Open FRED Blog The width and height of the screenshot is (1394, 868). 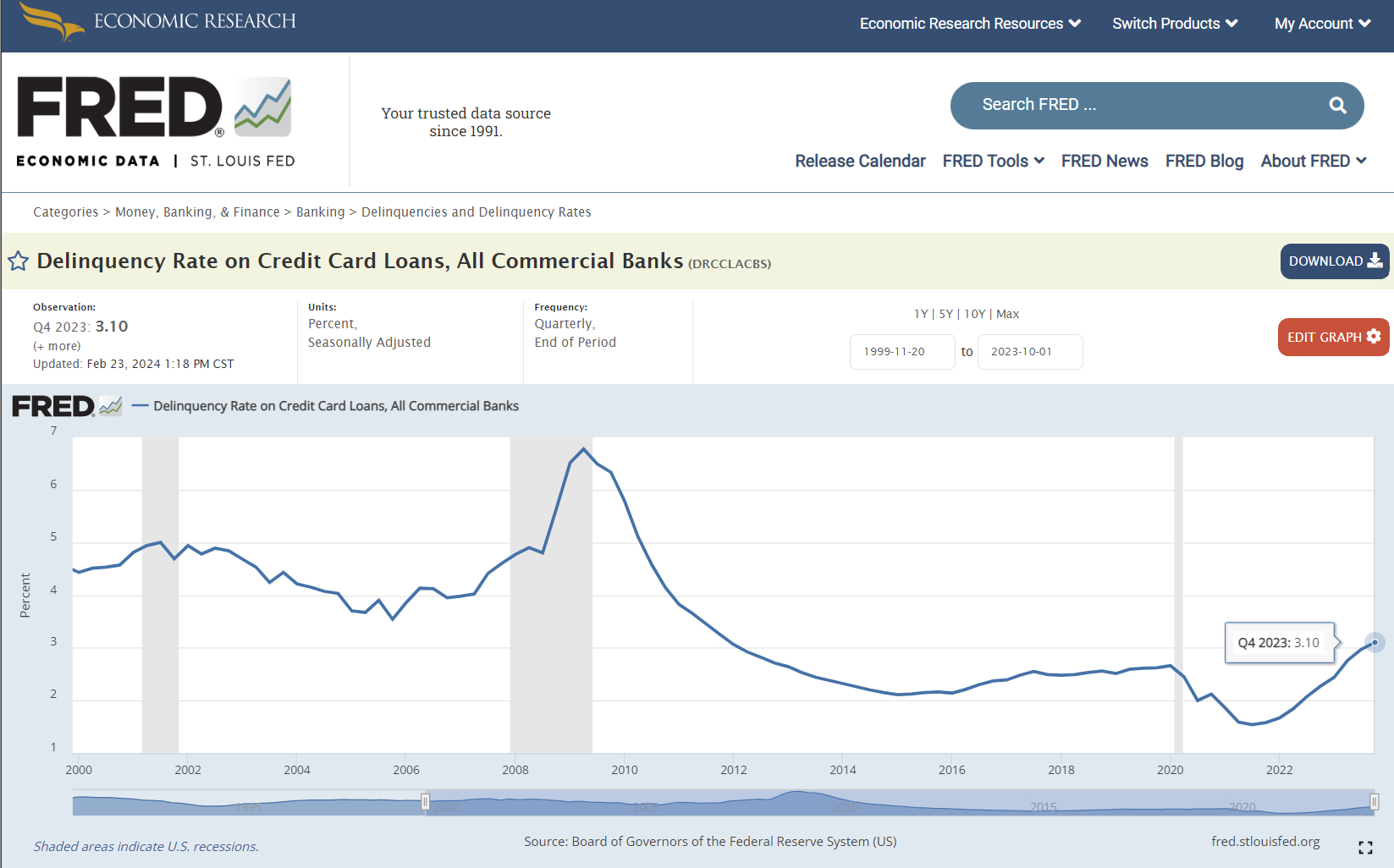pos(1204,161)
